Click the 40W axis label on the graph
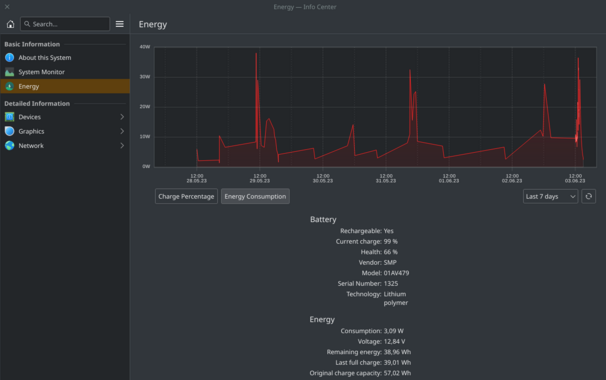This screenshot has height=380, width=606. click(145, 47)
